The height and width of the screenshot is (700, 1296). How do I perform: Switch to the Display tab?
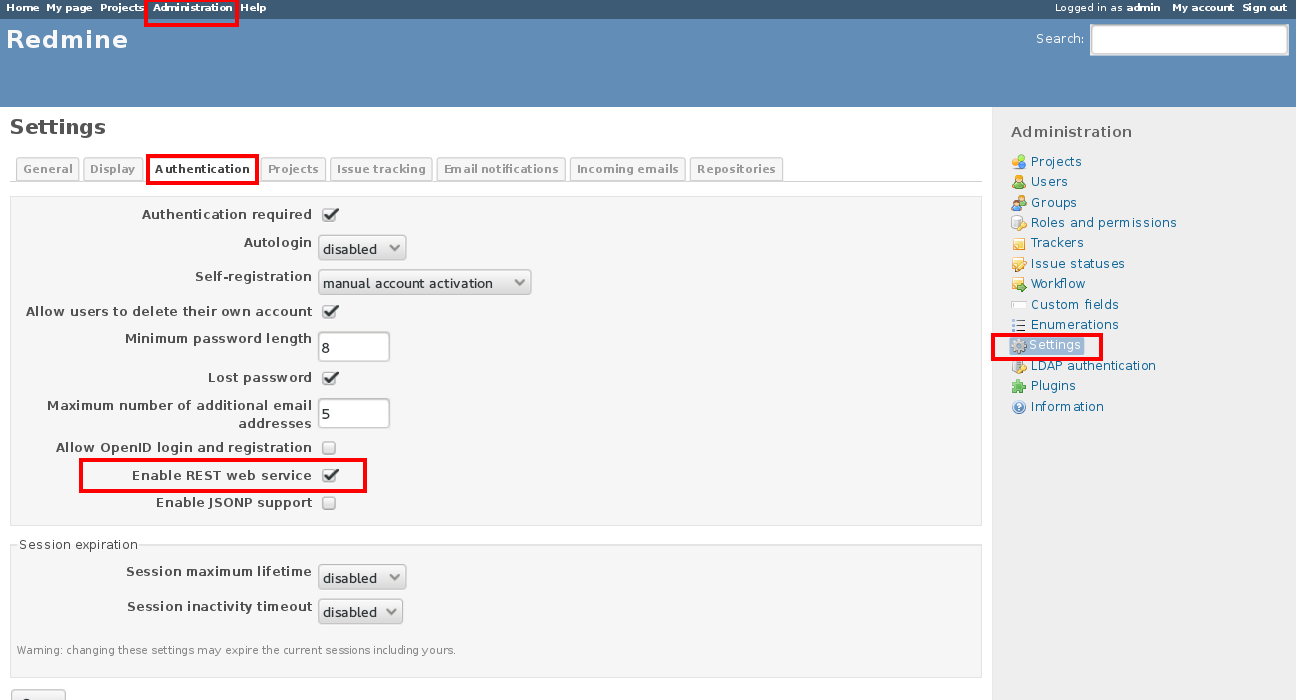[x=112, y=169]
